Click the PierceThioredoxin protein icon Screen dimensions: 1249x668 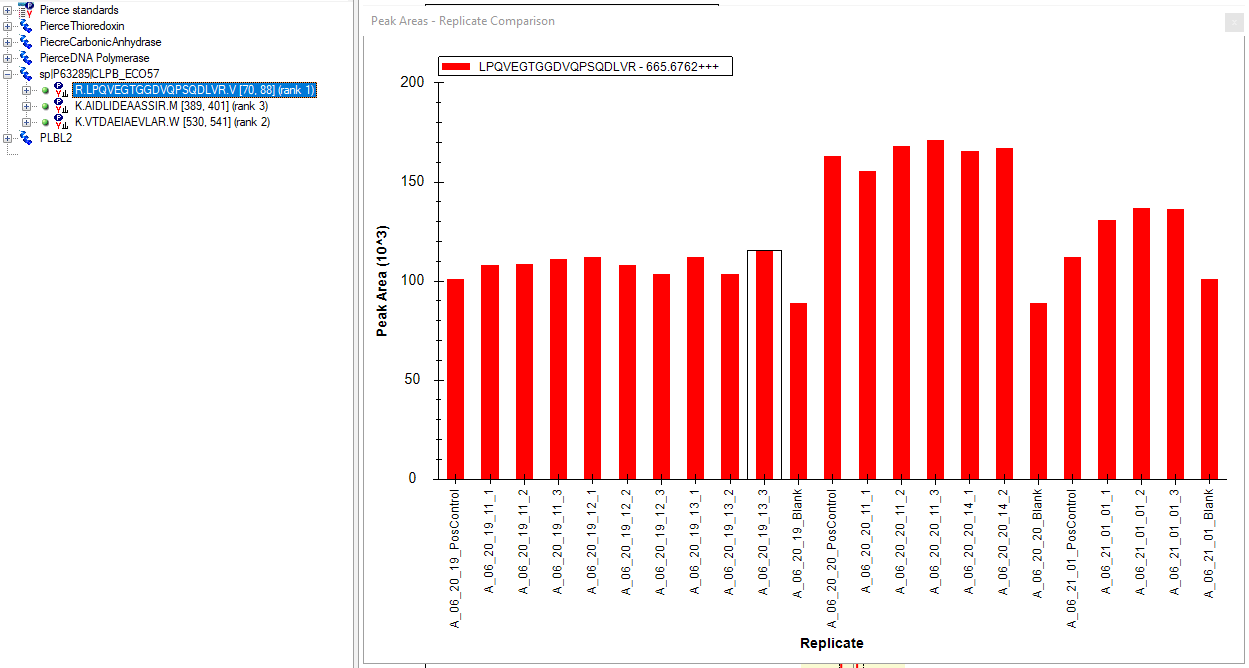[x=26, y=26]
